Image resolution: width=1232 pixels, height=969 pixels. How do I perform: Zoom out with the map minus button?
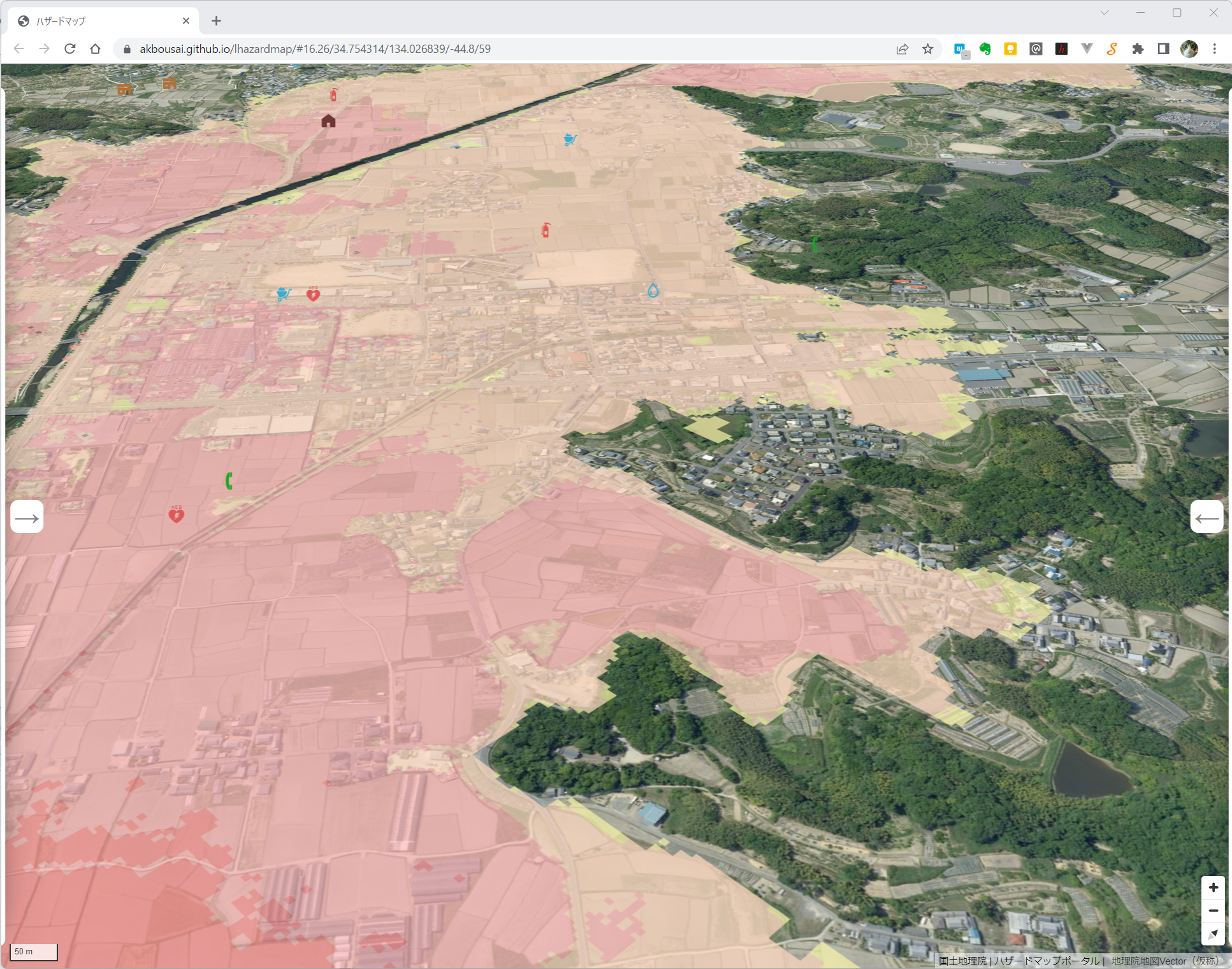click(1213, 910)
